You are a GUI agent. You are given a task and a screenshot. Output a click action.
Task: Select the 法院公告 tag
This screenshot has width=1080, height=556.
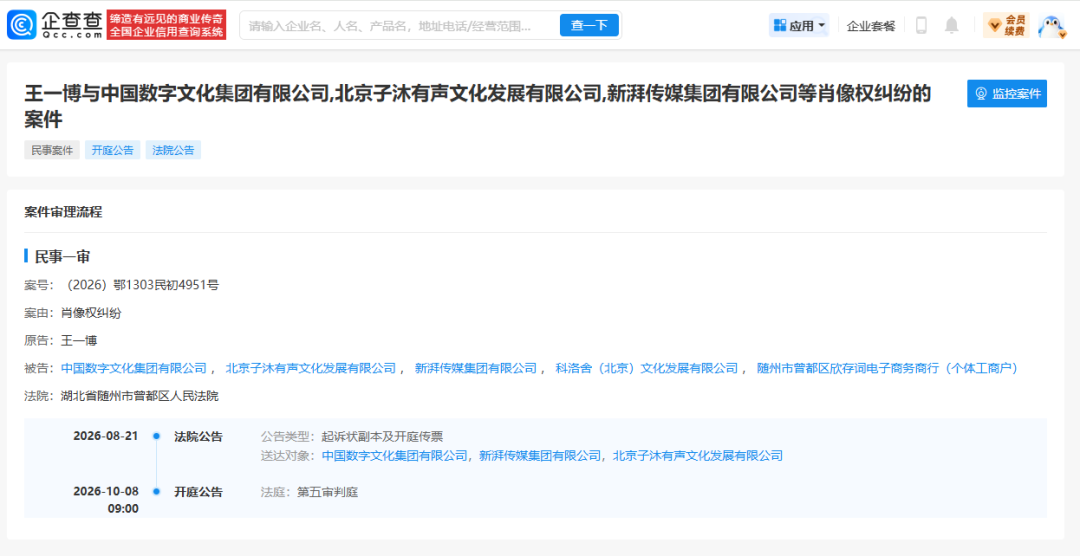(173, 150)
